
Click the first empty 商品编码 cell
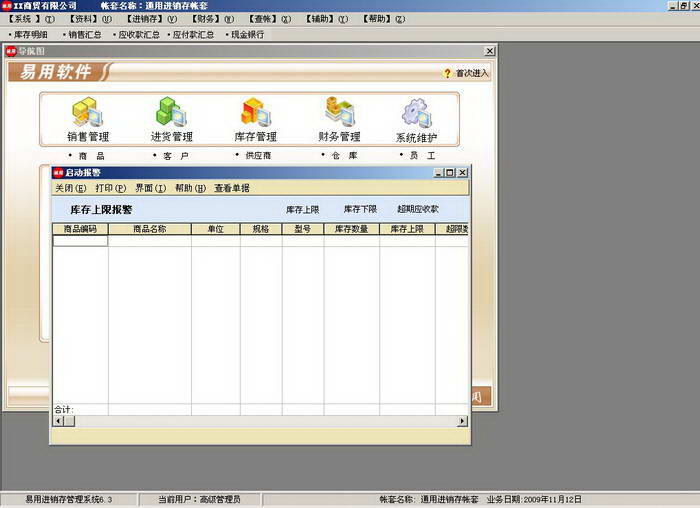(80, 241)
